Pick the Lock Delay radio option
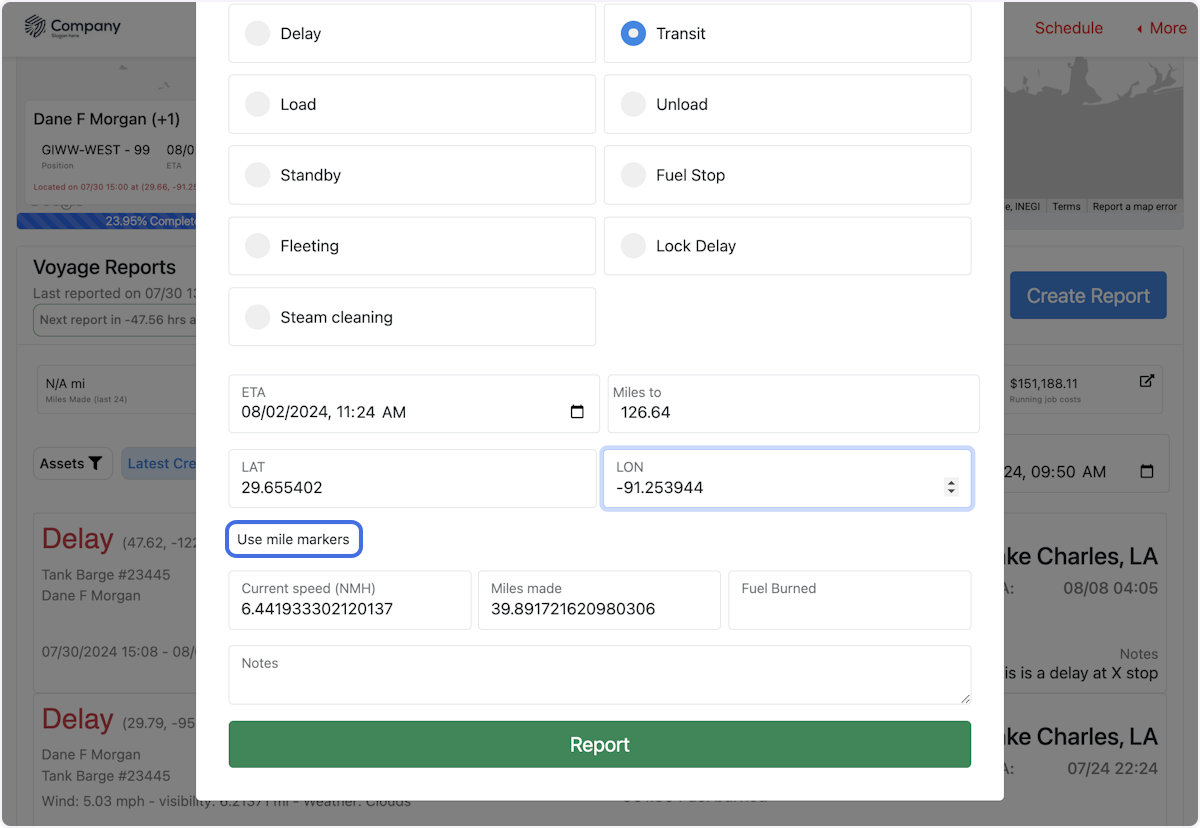1200x828 pixels. click(633, 246)
